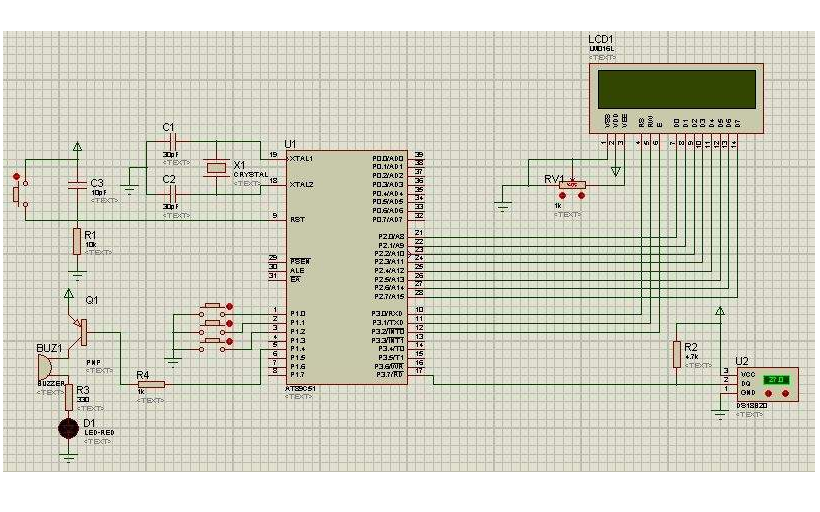The width and height of the screenshot is (820, 512).
Task: Click the XTAL1 pin label on U1
Action: tap(301, 158)
